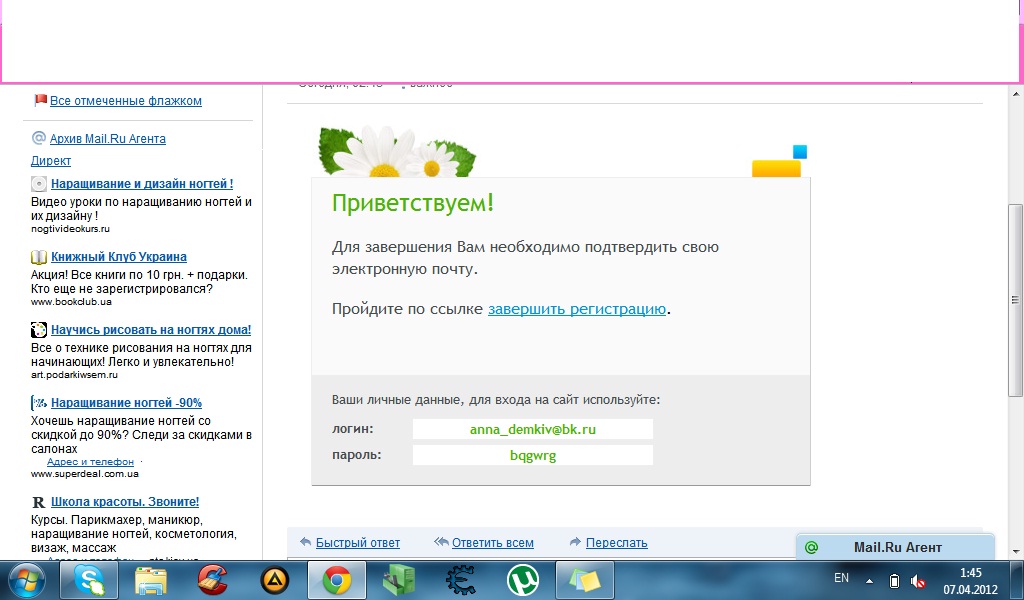The image size is (1024, 600).
Task: Click the forward arrow icon beside Переслать
Action: tap(575, 542)
